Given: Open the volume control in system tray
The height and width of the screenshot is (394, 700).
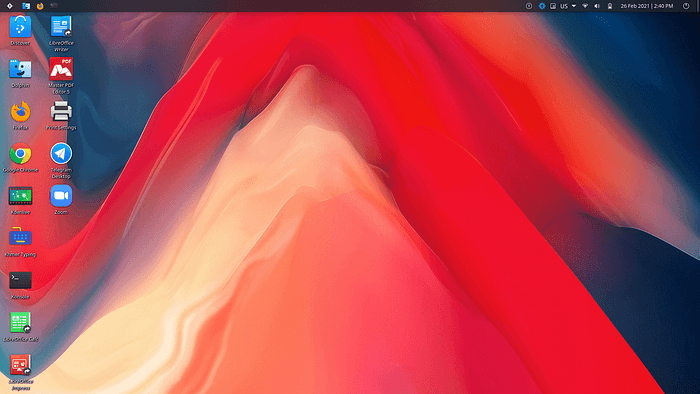Looking at the screenshot, I should click(x=597, y=6).
